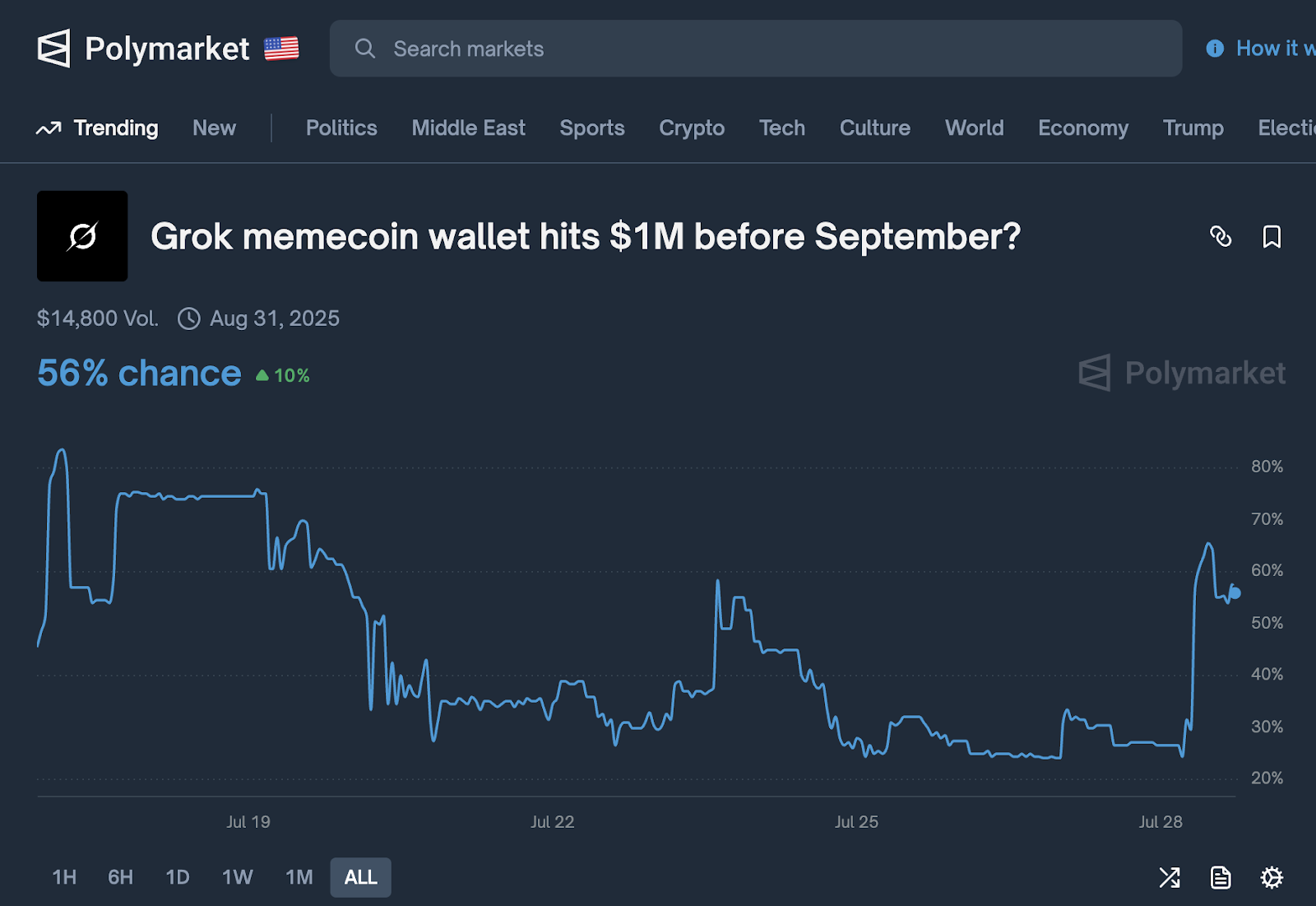This screenshot has width=1316, height=906.
Task: Open the Crypto category tab
Action: (691, 128)
